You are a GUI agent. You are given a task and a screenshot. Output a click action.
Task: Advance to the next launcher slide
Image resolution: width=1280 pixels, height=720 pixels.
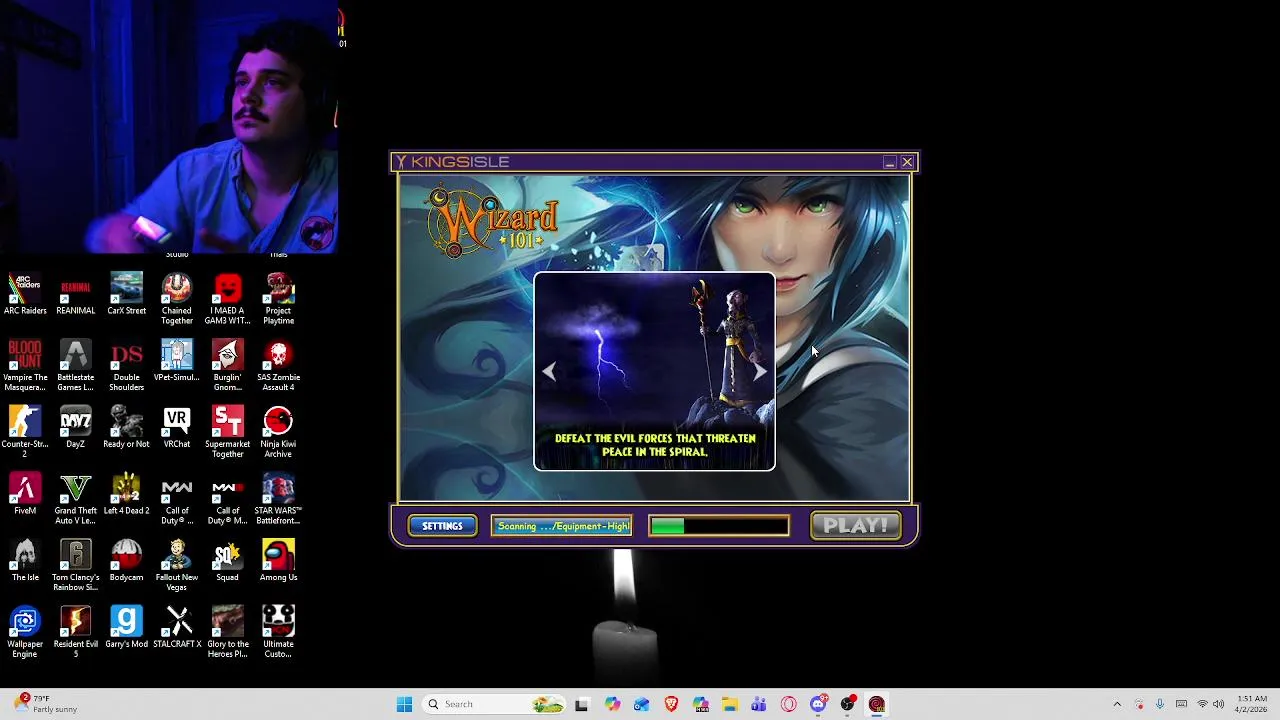click(760, 371)
